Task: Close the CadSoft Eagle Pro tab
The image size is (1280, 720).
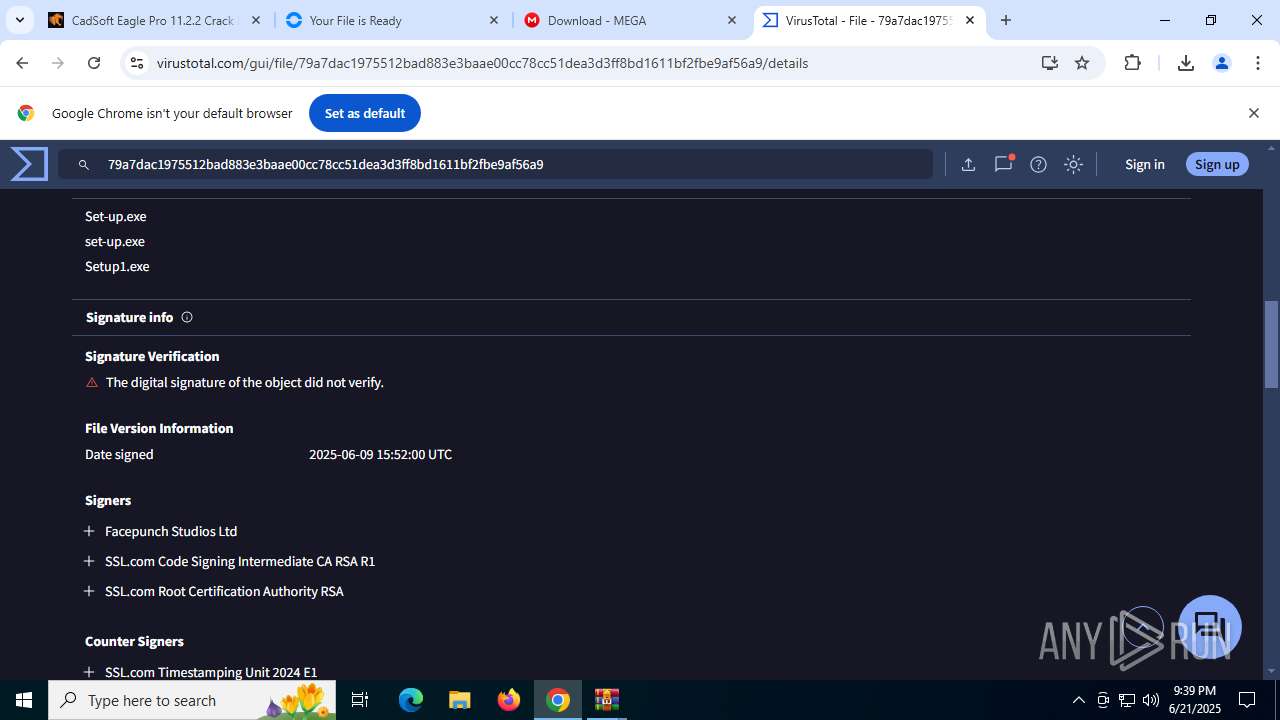Action: coord(256,20)
